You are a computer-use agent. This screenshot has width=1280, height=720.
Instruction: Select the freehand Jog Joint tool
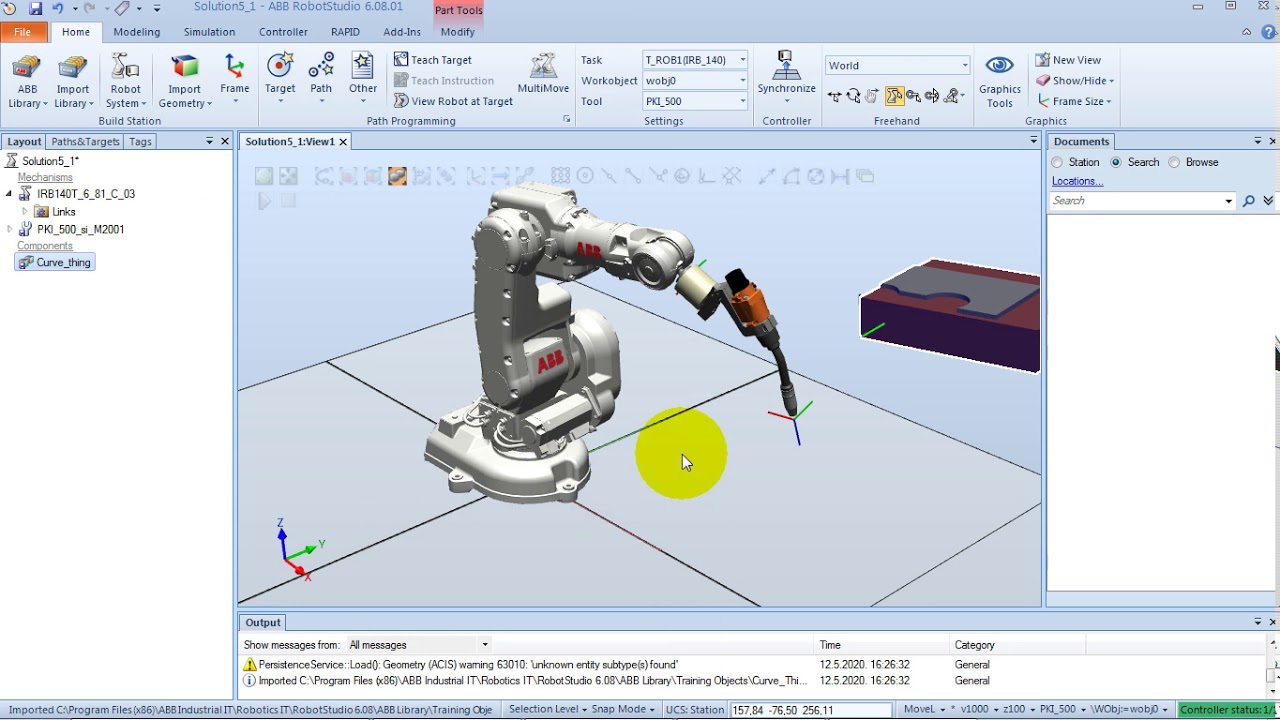pos(872,96)
